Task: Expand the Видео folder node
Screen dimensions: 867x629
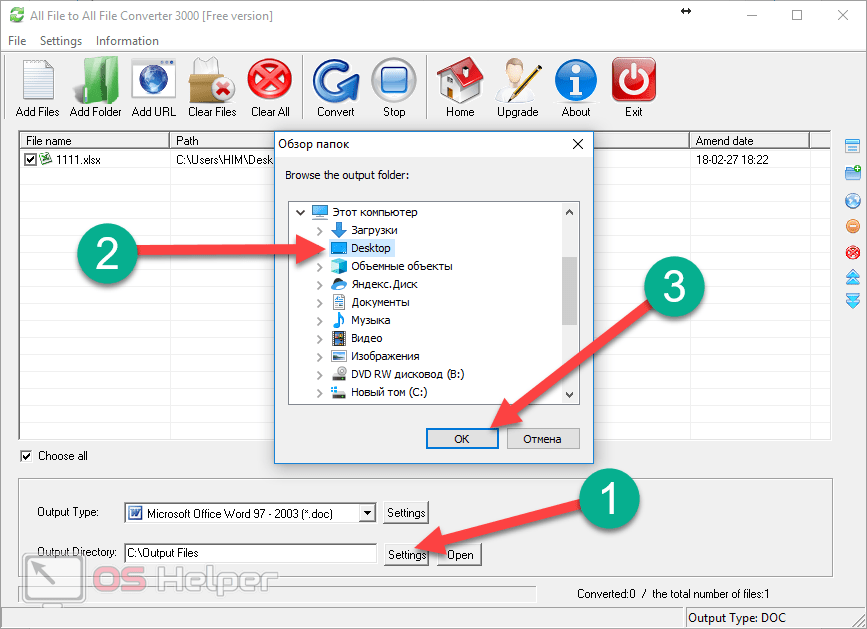Action: tap(320, 339)
